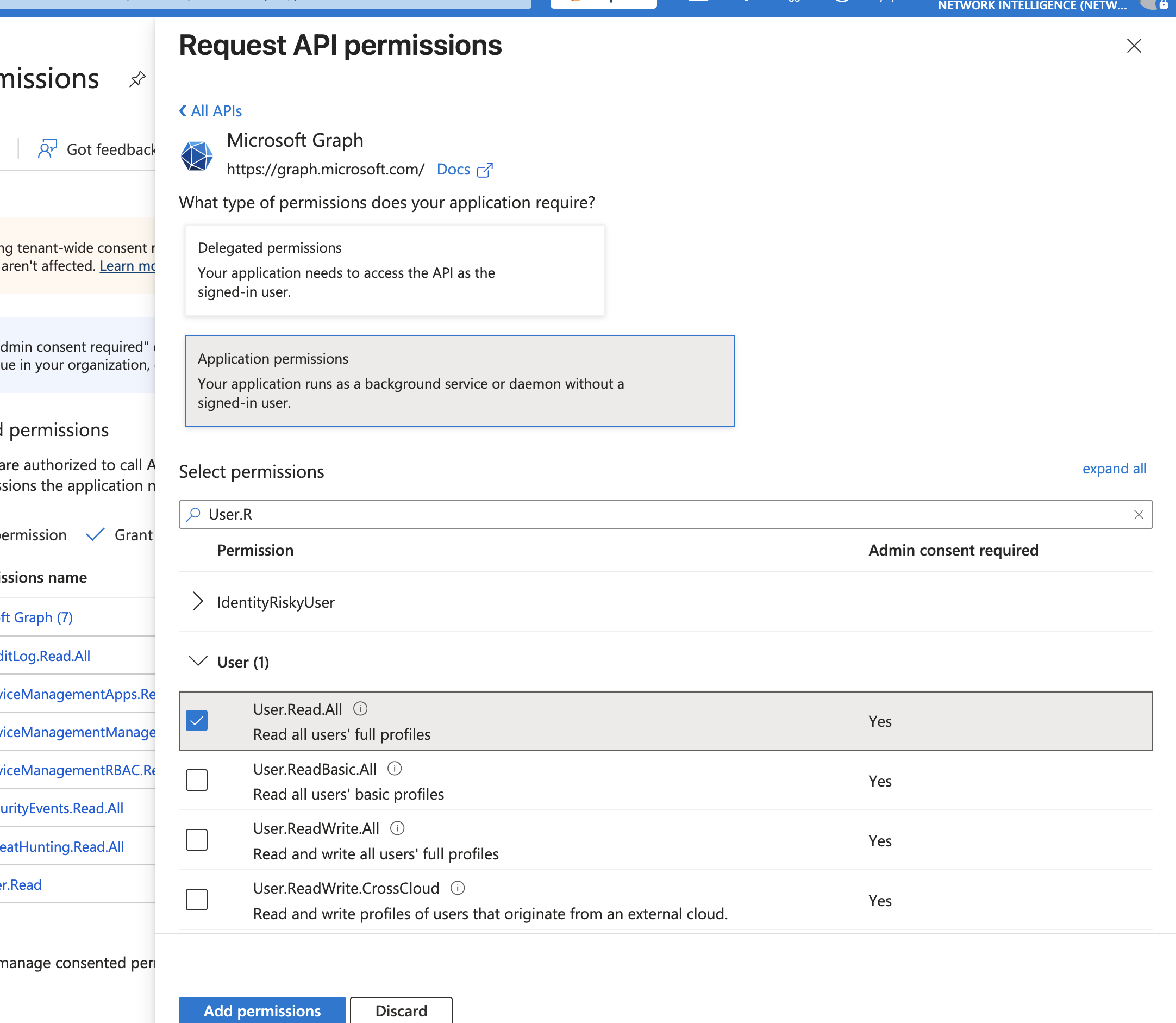This screenshot has width=1176, height=1023.
Task: Click the Got feedback person icon
Action: click(47, 149)
